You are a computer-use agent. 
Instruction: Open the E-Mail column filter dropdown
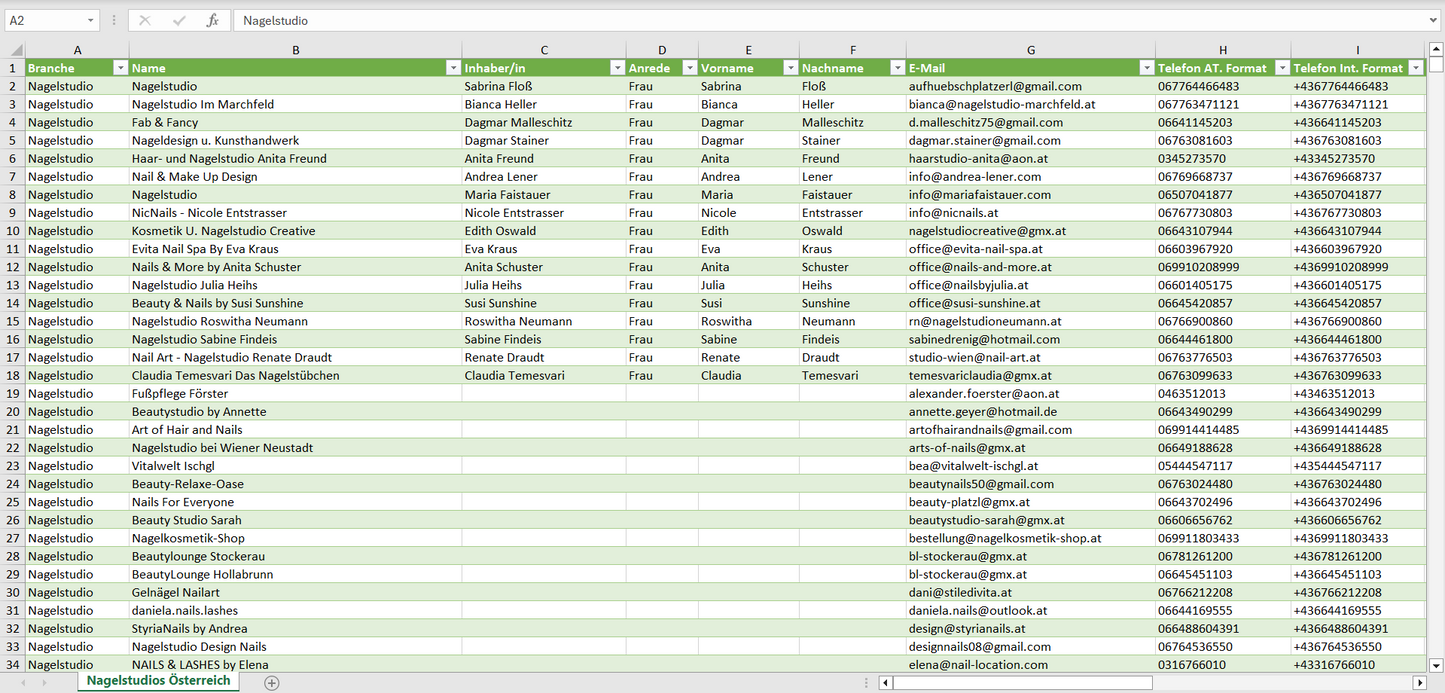pos(1146,68)
